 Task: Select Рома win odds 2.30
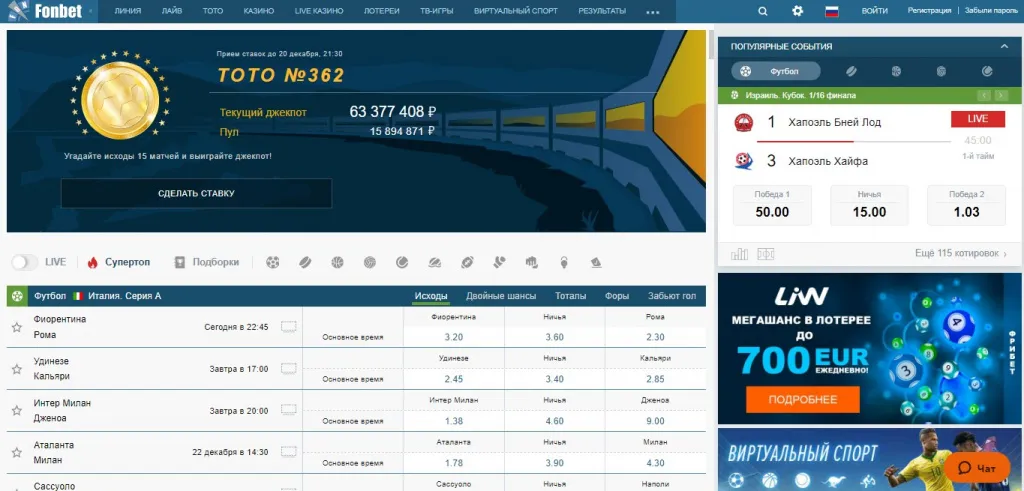click(655, 337)
